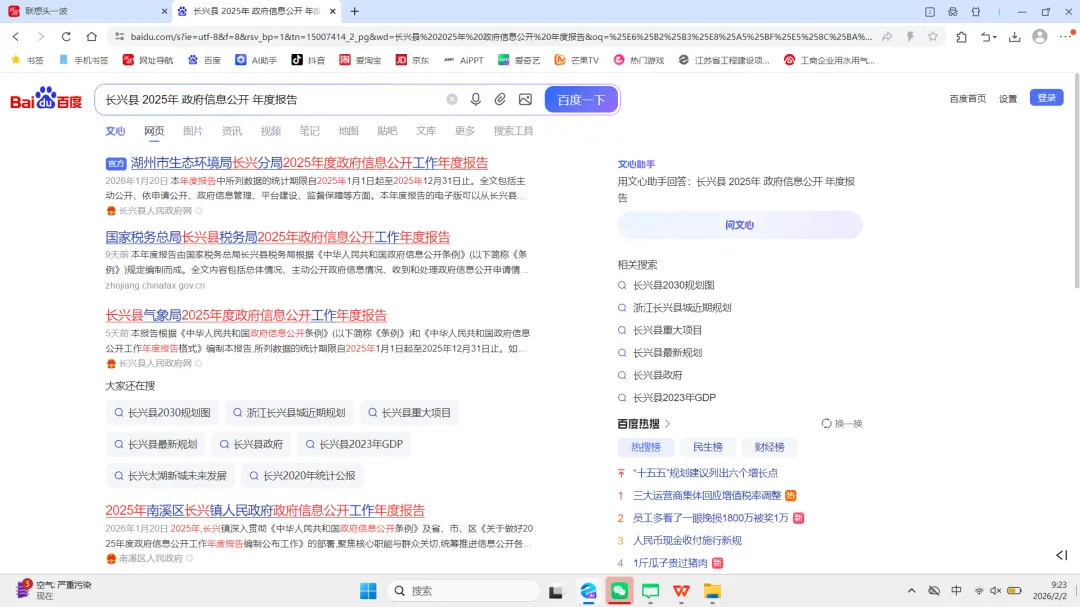Toggle the input method 中 indicator

(x=957, y=590)
